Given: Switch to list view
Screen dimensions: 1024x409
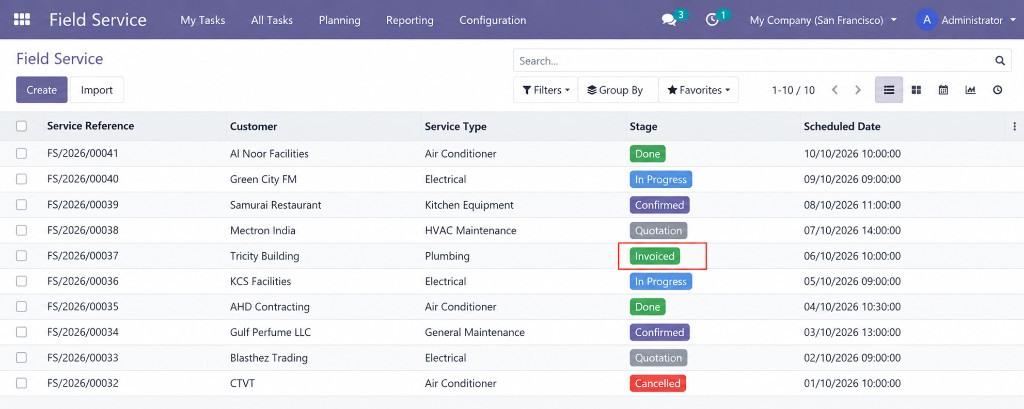Looking at the screenshot, I should coord(889,90).
